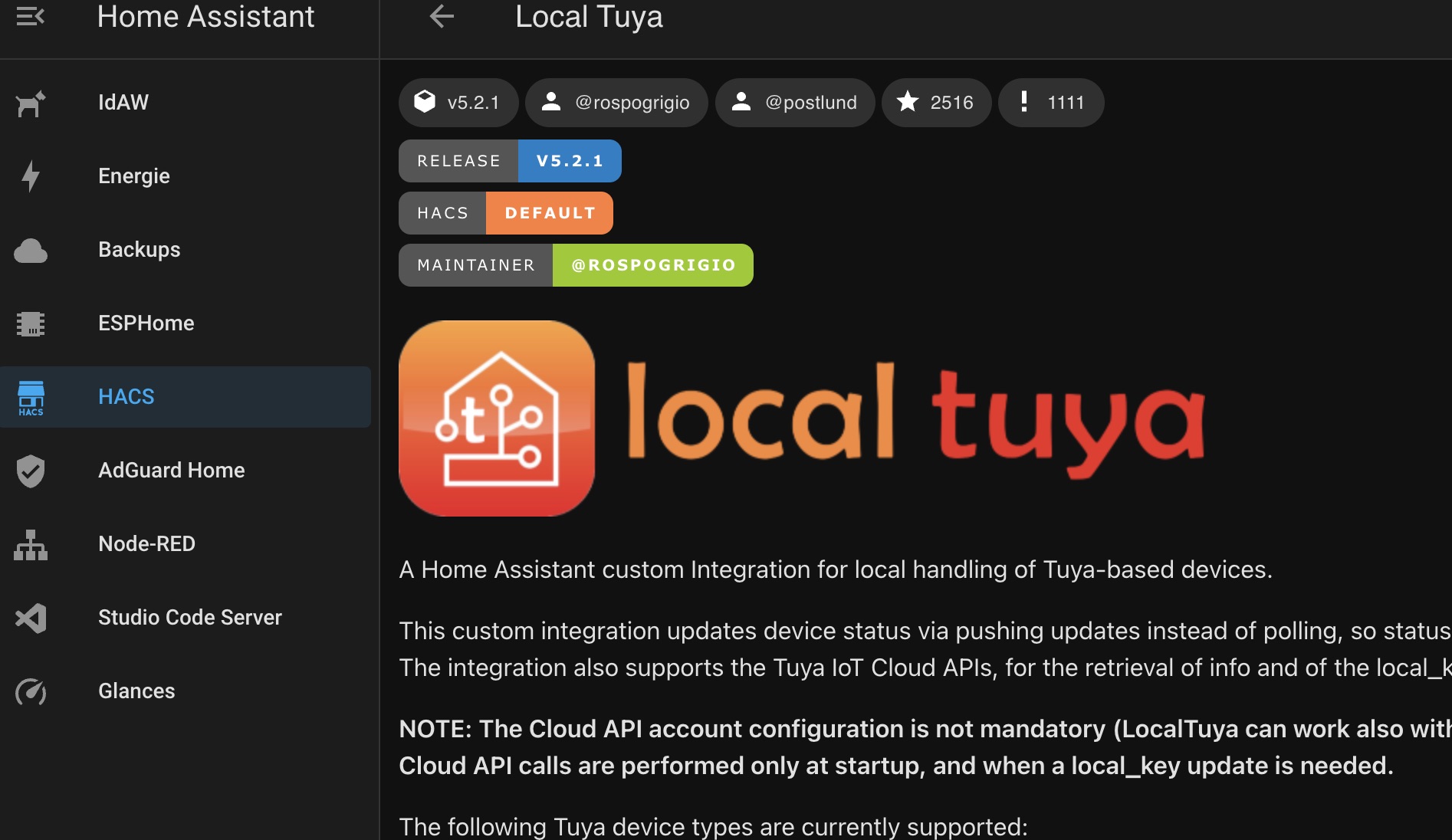Click the Maintainer @ROSPOGRIGIO badge
Viewport: 1452px width, 840px height.
(x=576, y=265)
